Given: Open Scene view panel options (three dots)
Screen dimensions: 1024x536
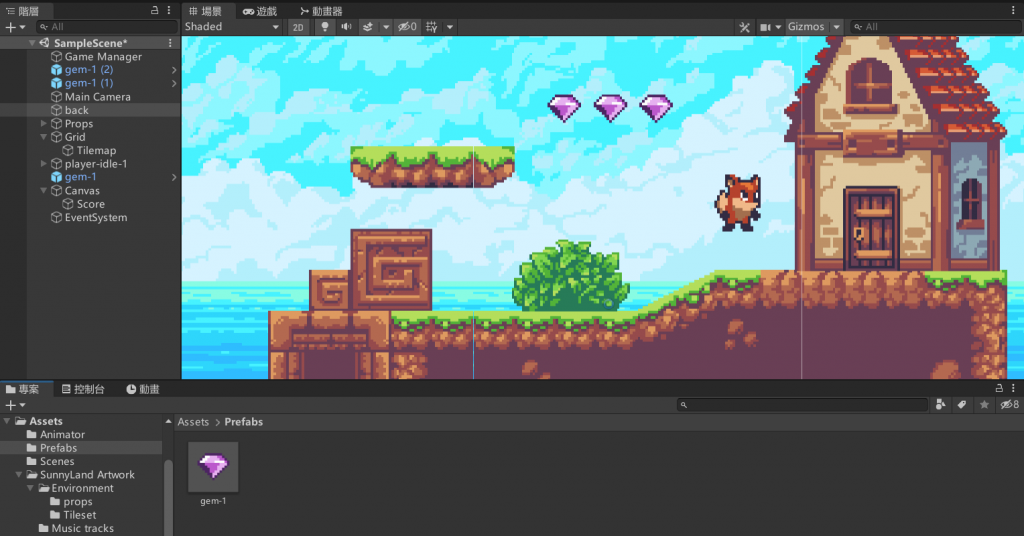Looking at the screenshot, I should (1014, 10).
